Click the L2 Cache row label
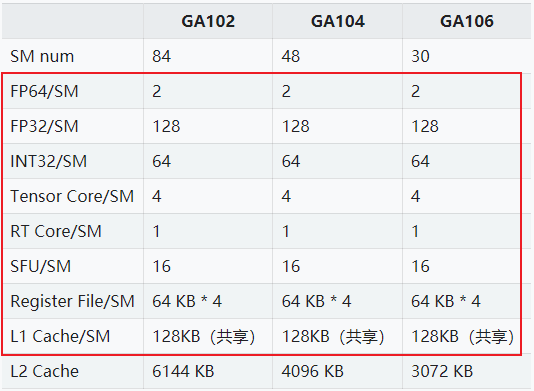This screenshot has height=391, width=534. click(x=45, y=371)
